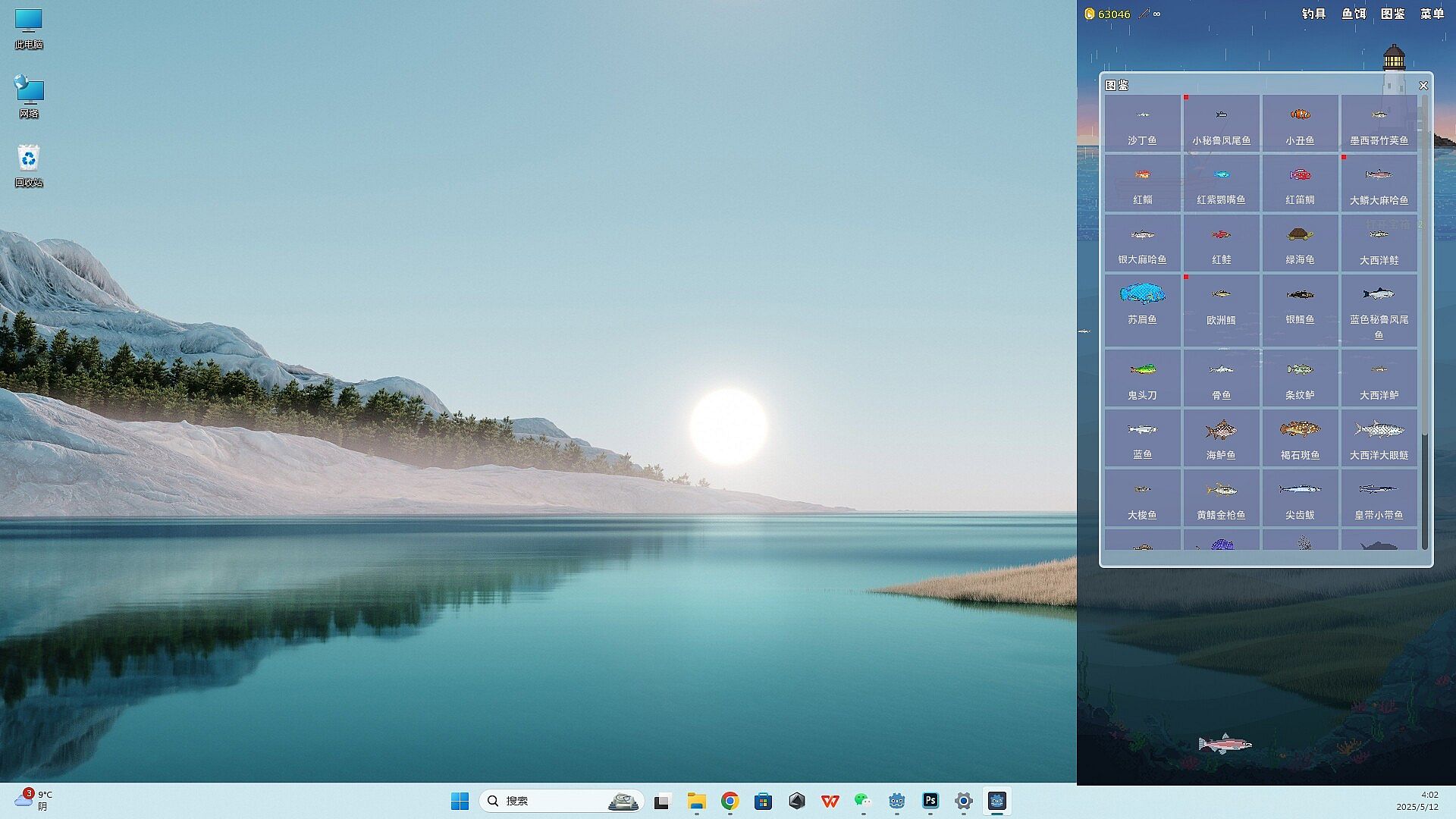Click the gold coin balance 63046

[1113, 14]
